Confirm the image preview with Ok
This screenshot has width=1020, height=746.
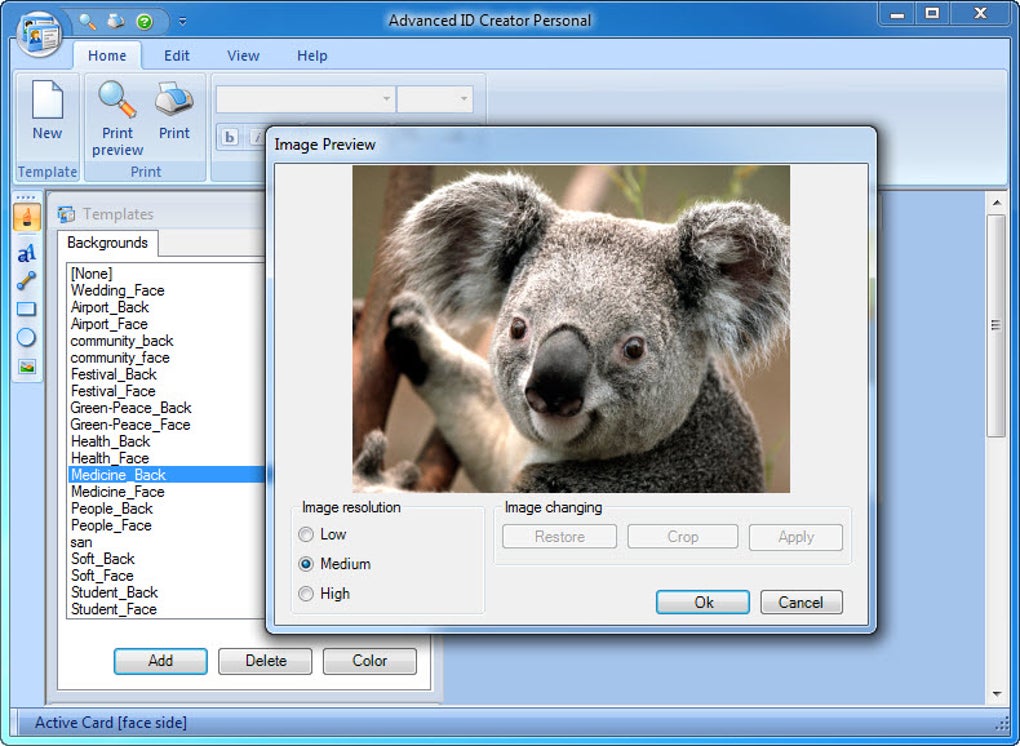tap(703, 602)
